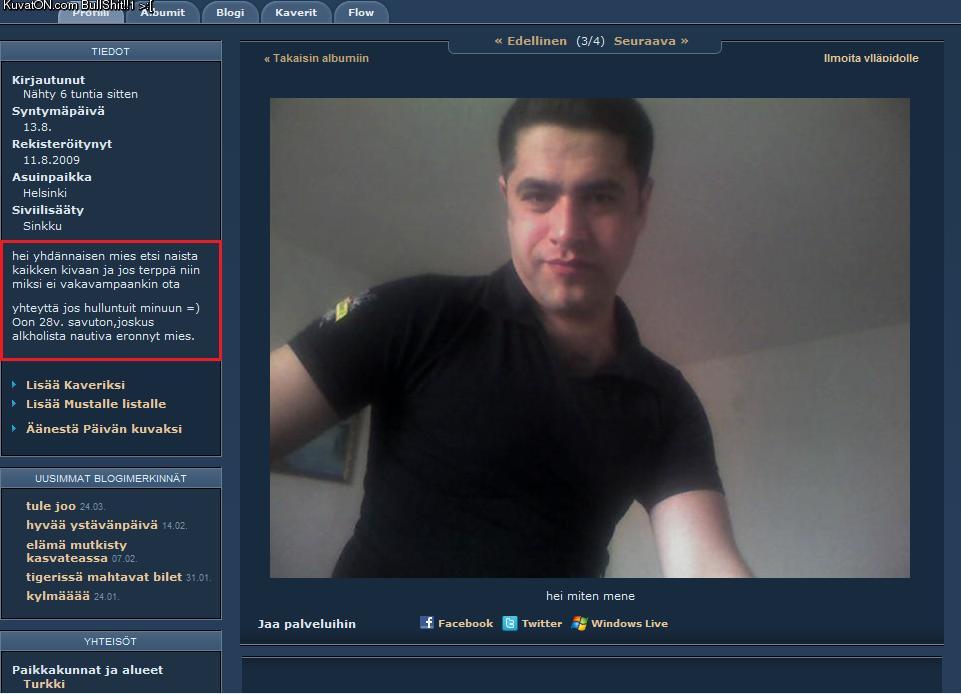Image resolution: width=961 pixels, height=694 pixels.
Task: Click the Facebook share icon
Action: (427, 623)
